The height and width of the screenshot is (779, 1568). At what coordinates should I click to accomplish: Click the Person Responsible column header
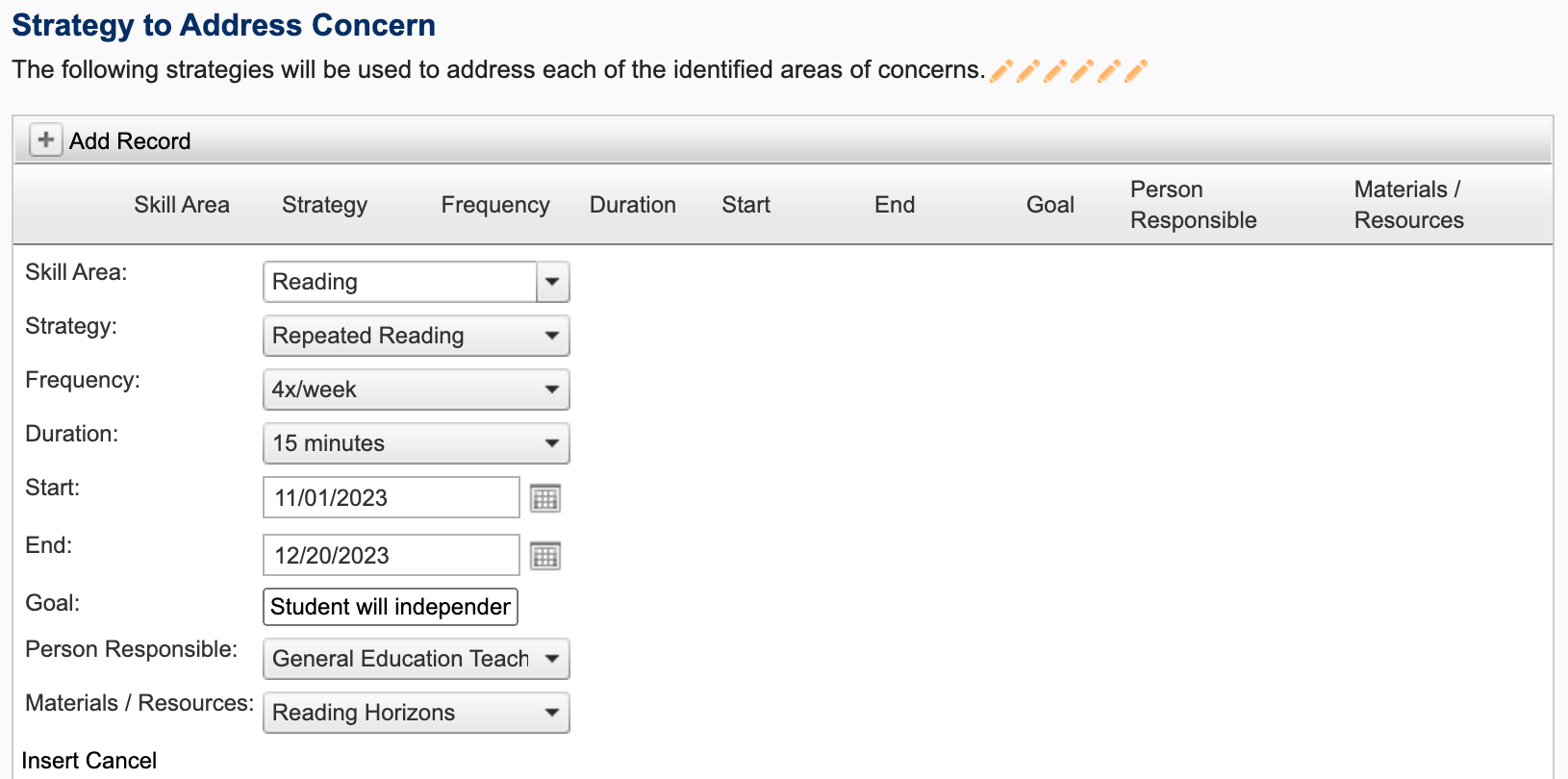click(x=1193, y=205)
